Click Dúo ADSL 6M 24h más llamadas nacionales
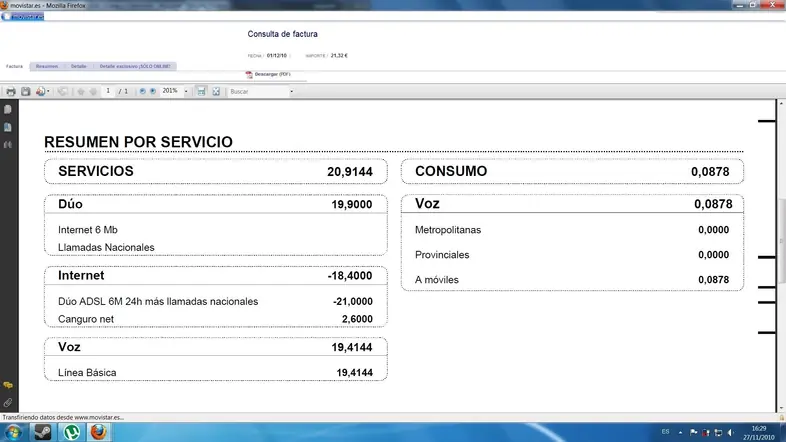The image size is (786, 442). pyautogui.click(x=158, y=302)
